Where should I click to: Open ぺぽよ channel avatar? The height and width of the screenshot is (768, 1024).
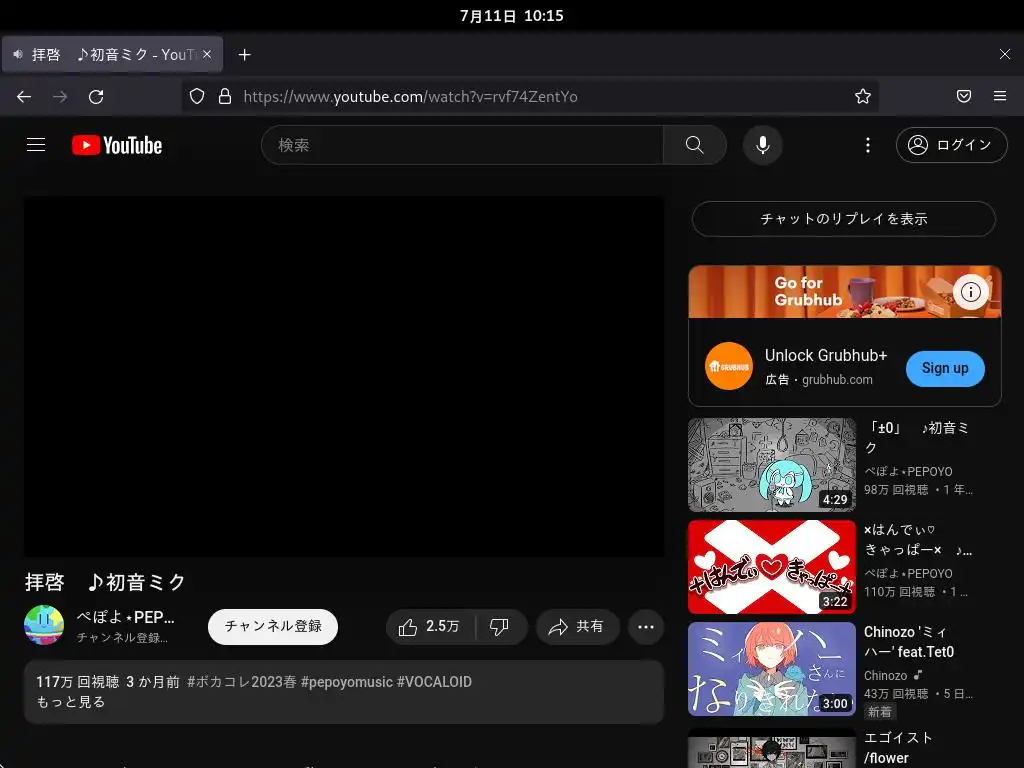[44, 625]
